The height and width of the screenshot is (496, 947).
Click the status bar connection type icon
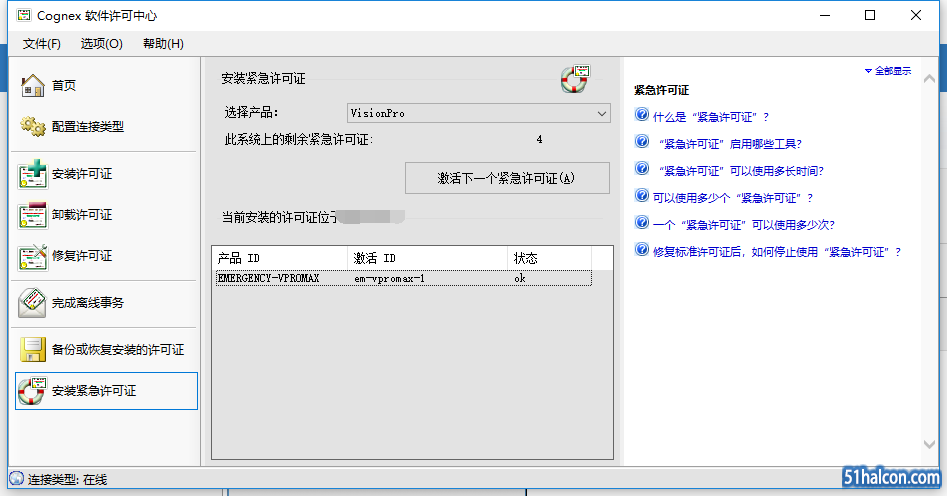(17, 478)
